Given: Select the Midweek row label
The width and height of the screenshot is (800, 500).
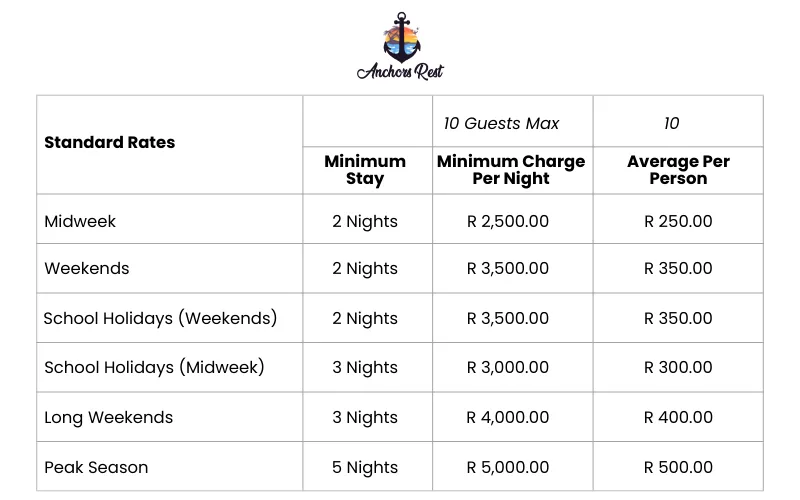Looking at the screenshot, I should click(80, 221).
